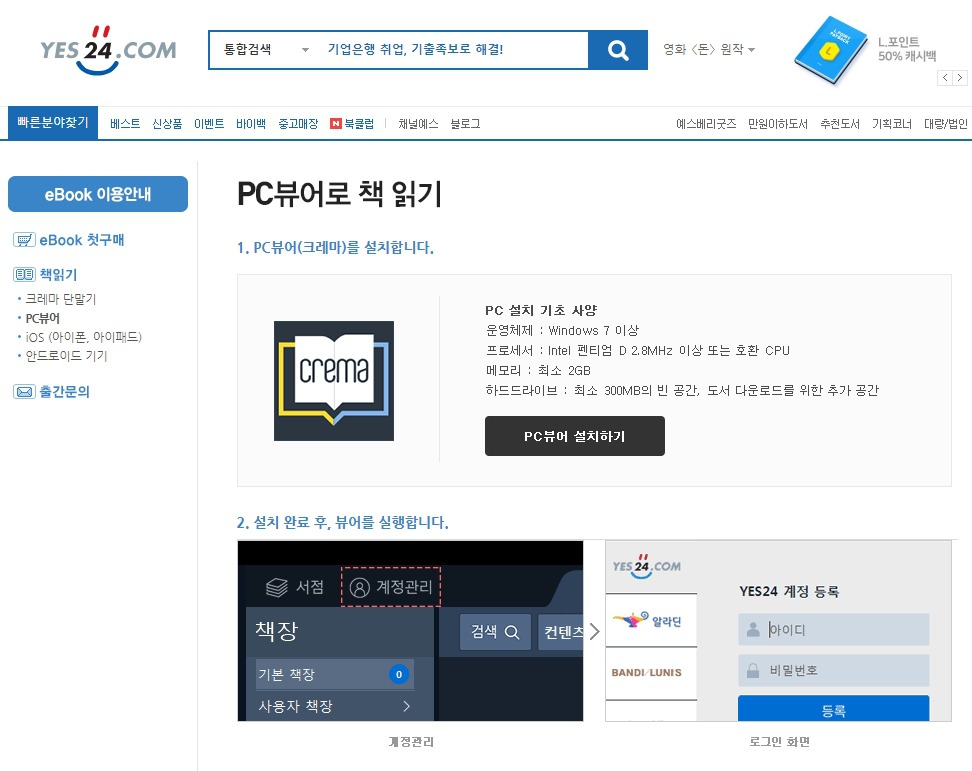Open the eBook 첫구매 sidebar link
Viewport: 972px width, 771px height.
click(x=82, y=240)
